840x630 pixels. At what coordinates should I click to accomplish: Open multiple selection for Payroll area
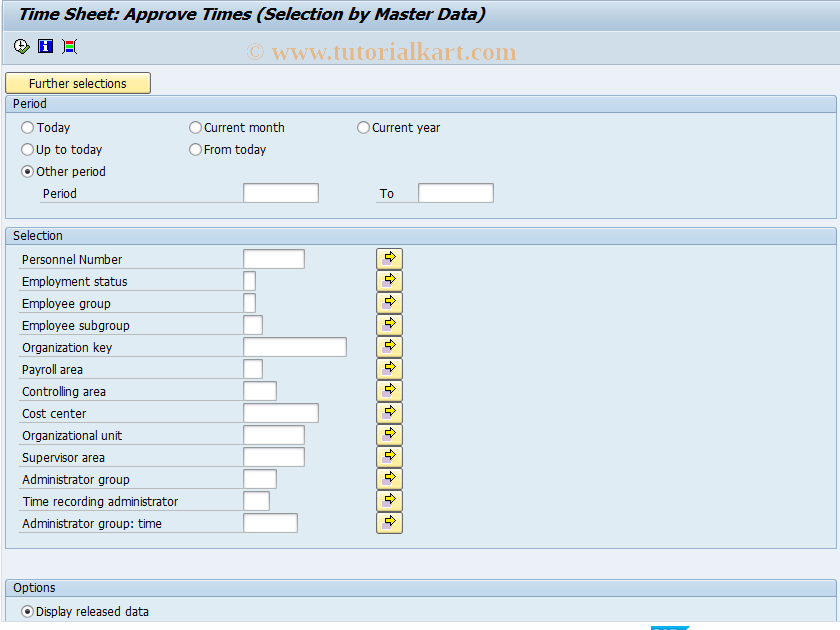pyautogui.click(x=389, y=368)
